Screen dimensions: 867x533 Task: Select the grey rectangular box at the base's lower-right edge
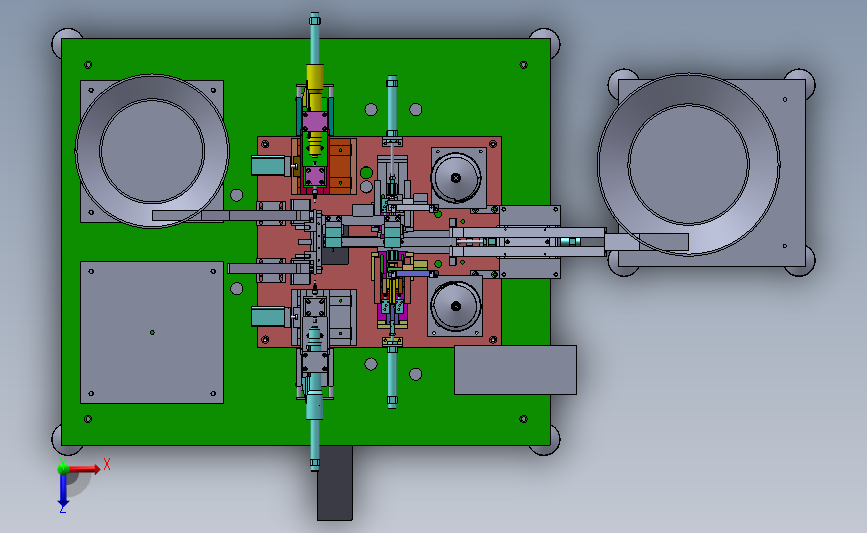(x=515, y=370)
